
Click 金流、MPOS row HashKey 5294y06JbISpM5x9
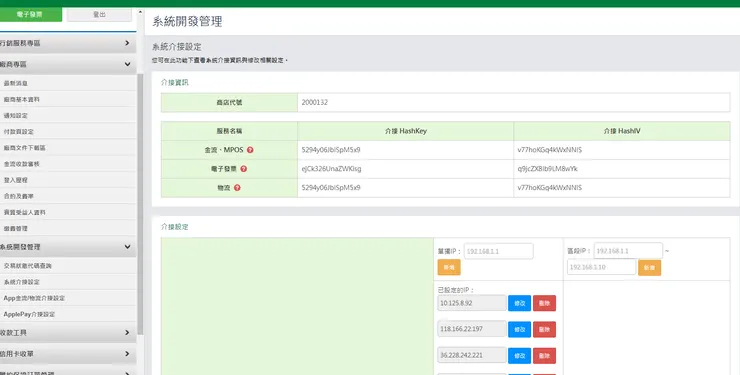coord(331,150)
